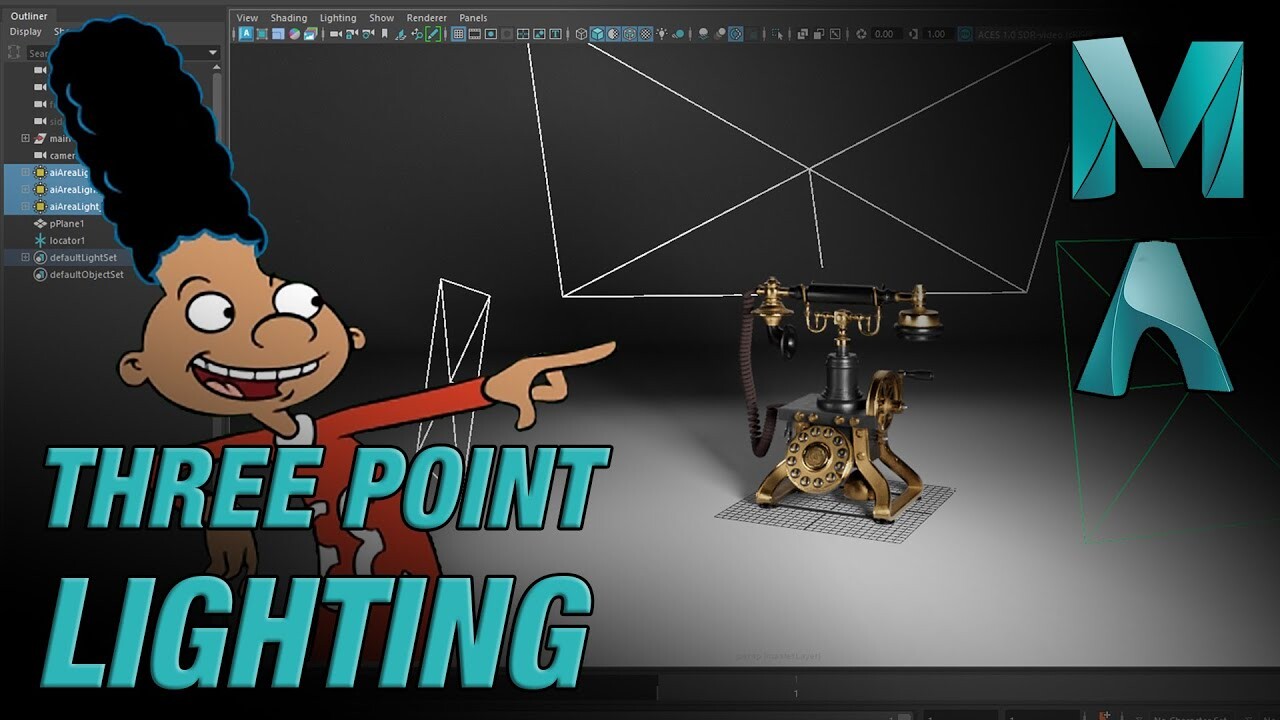
Task: Toggle the View Transform icon before ACES
Action: (x=965, y=34)
